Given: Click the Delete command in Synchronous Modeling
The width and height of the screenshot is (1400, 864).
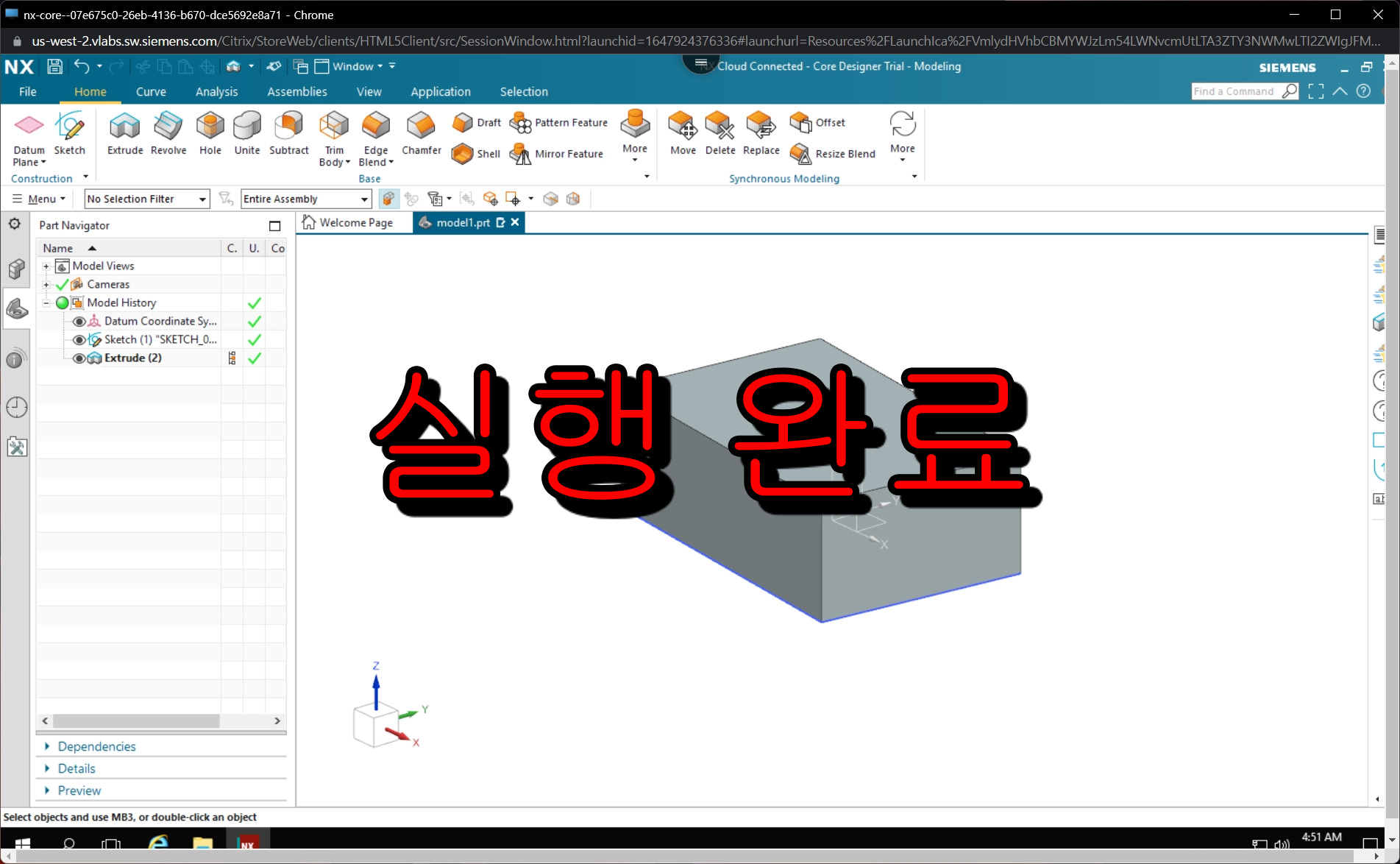Looking at the screenshot, I should click(x=720, y=134).
